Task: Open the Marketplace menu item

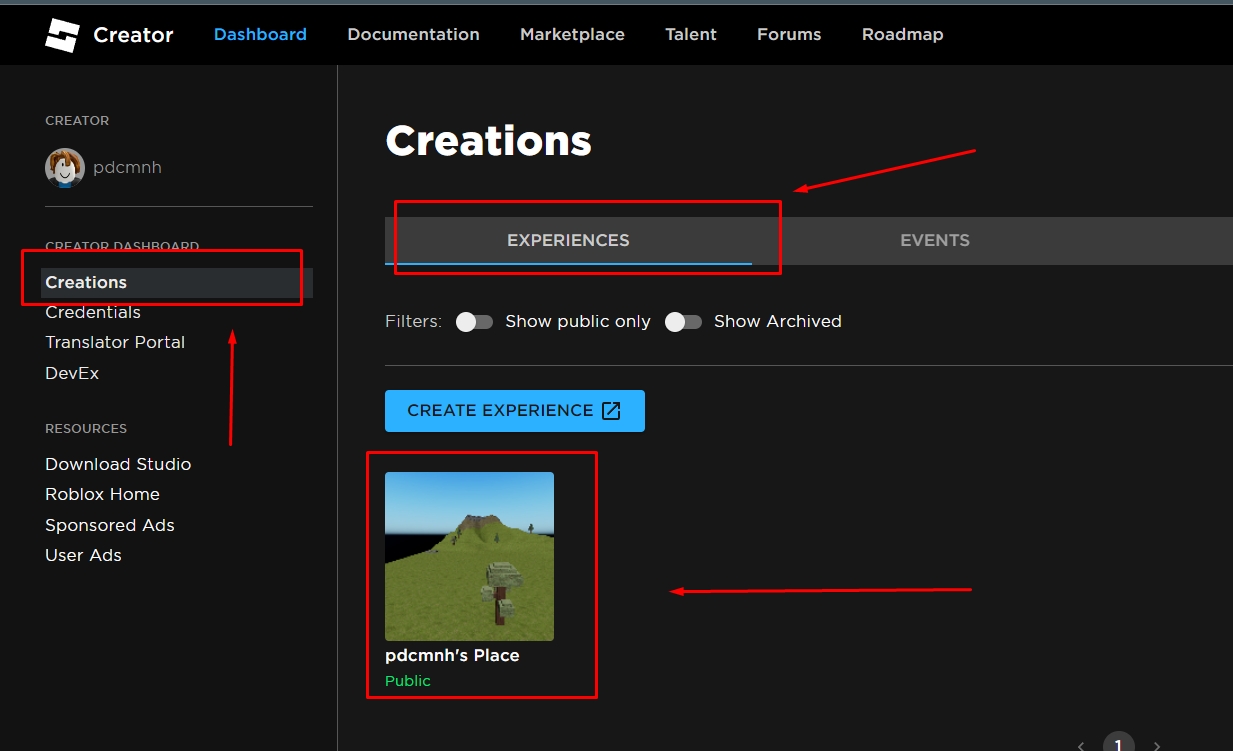Action: point(572,34)
